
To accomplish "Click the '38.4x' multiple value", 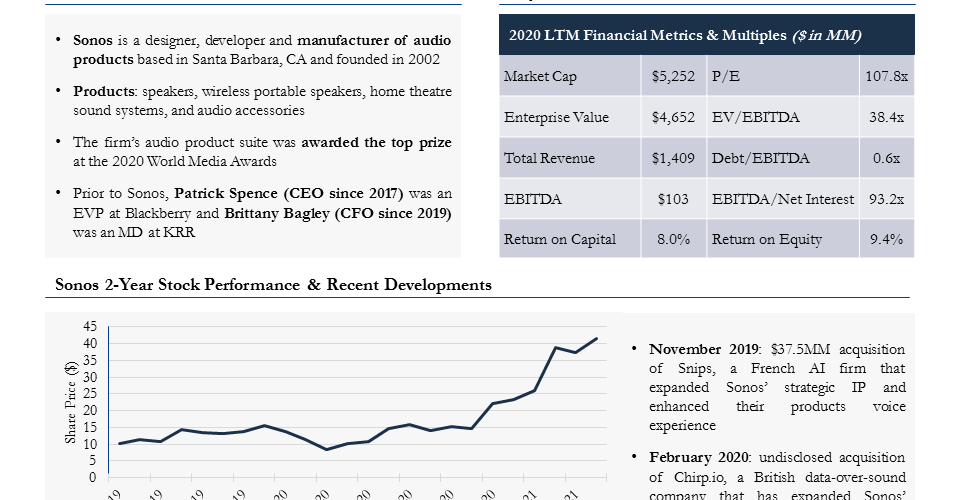I will (887, 118).
